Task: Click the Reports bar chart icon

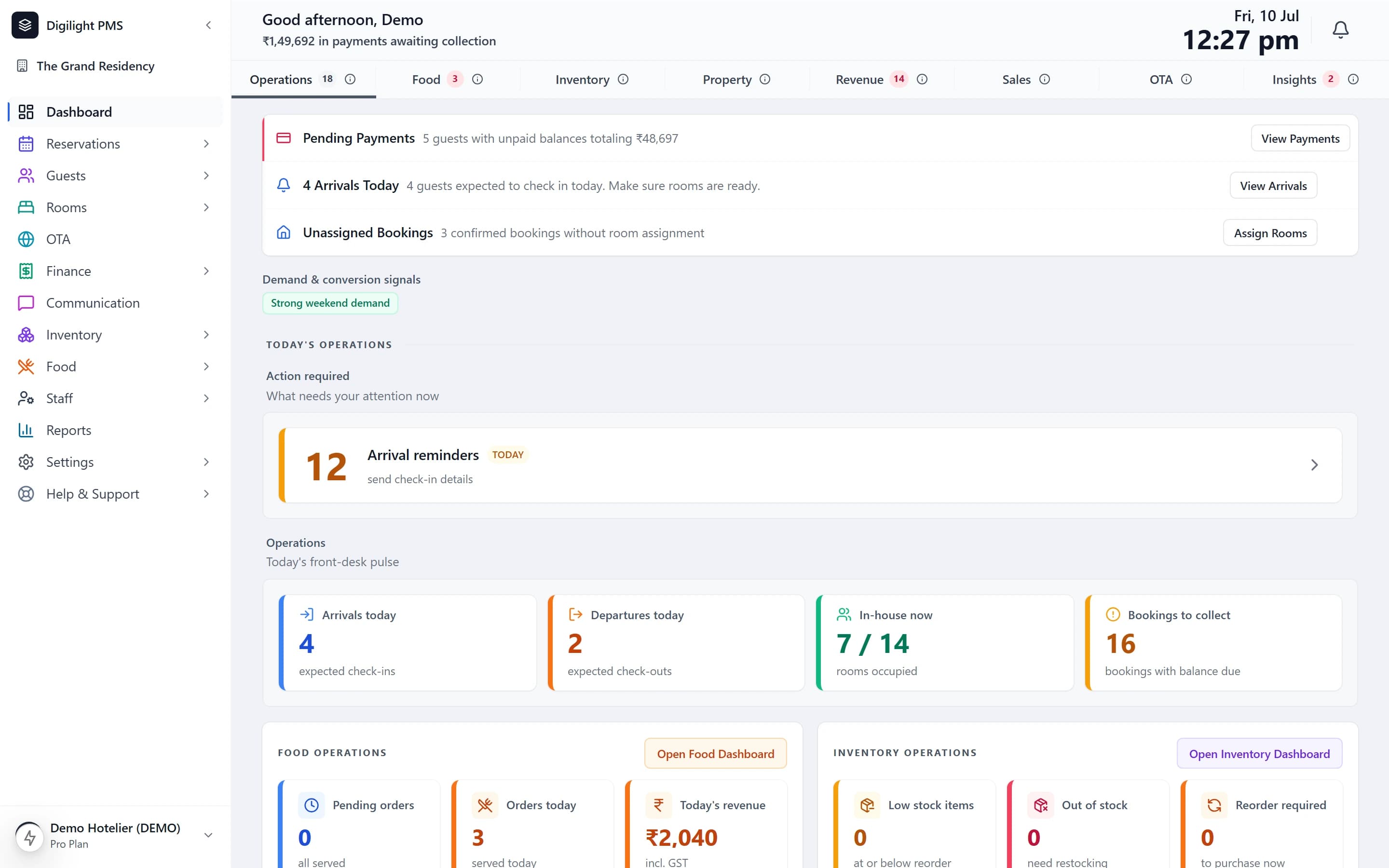Action: [x=26, y=430]
